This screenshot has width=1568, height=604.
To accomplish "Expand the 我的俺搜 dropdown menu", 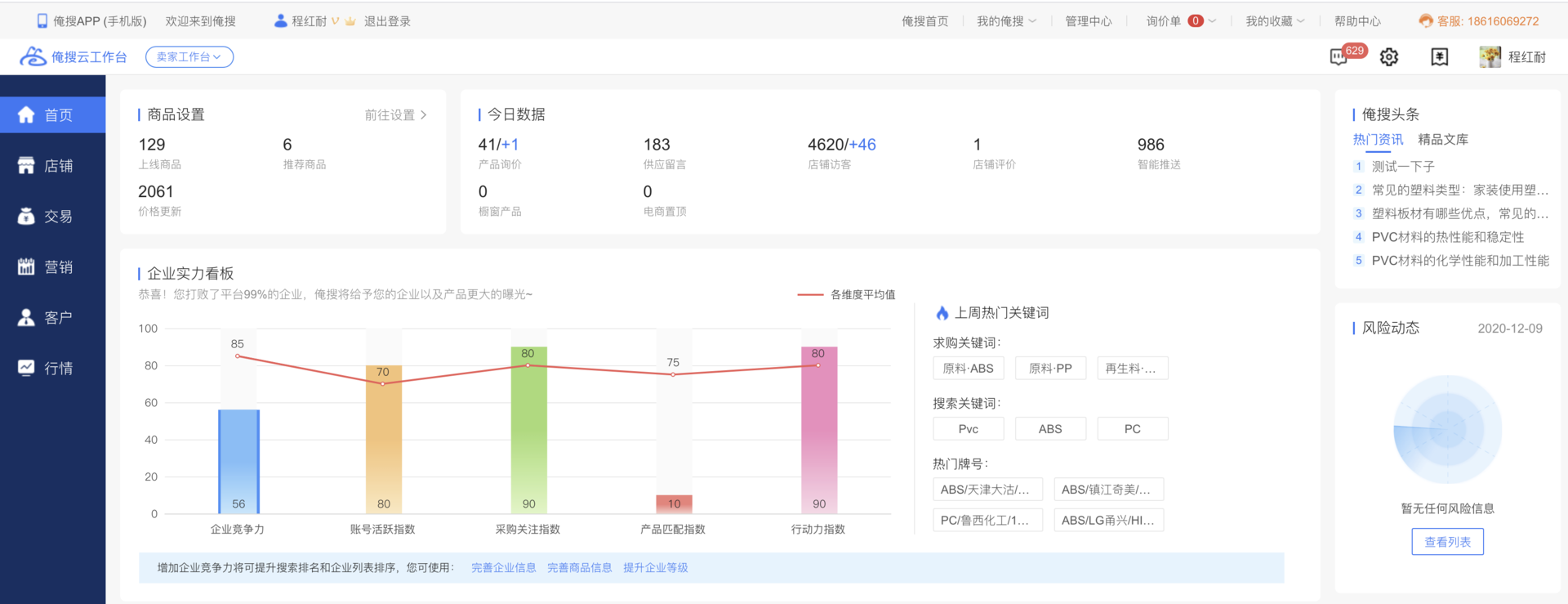I will (1006, 21).
